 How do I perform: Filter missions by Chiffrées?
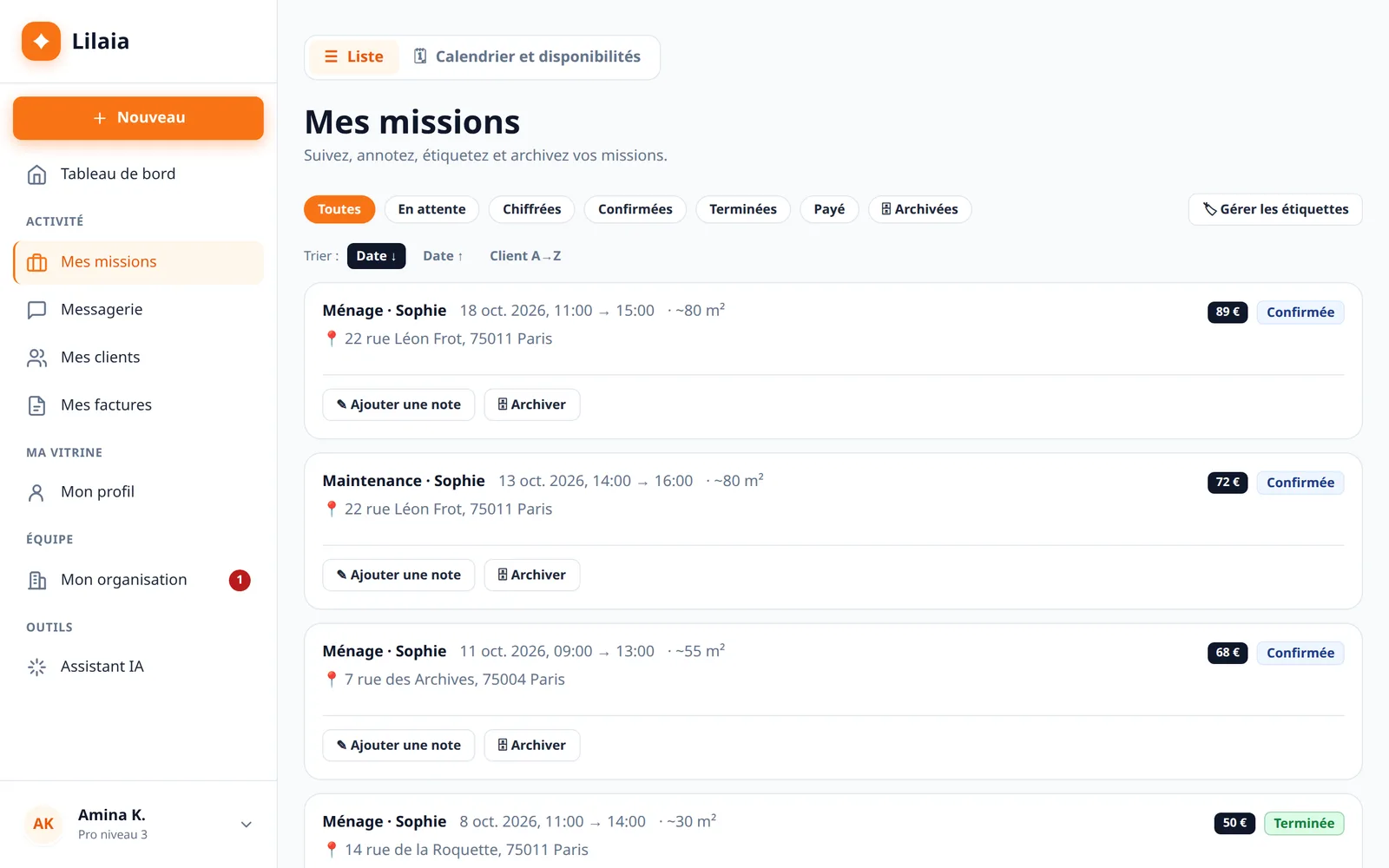(532, 209)
